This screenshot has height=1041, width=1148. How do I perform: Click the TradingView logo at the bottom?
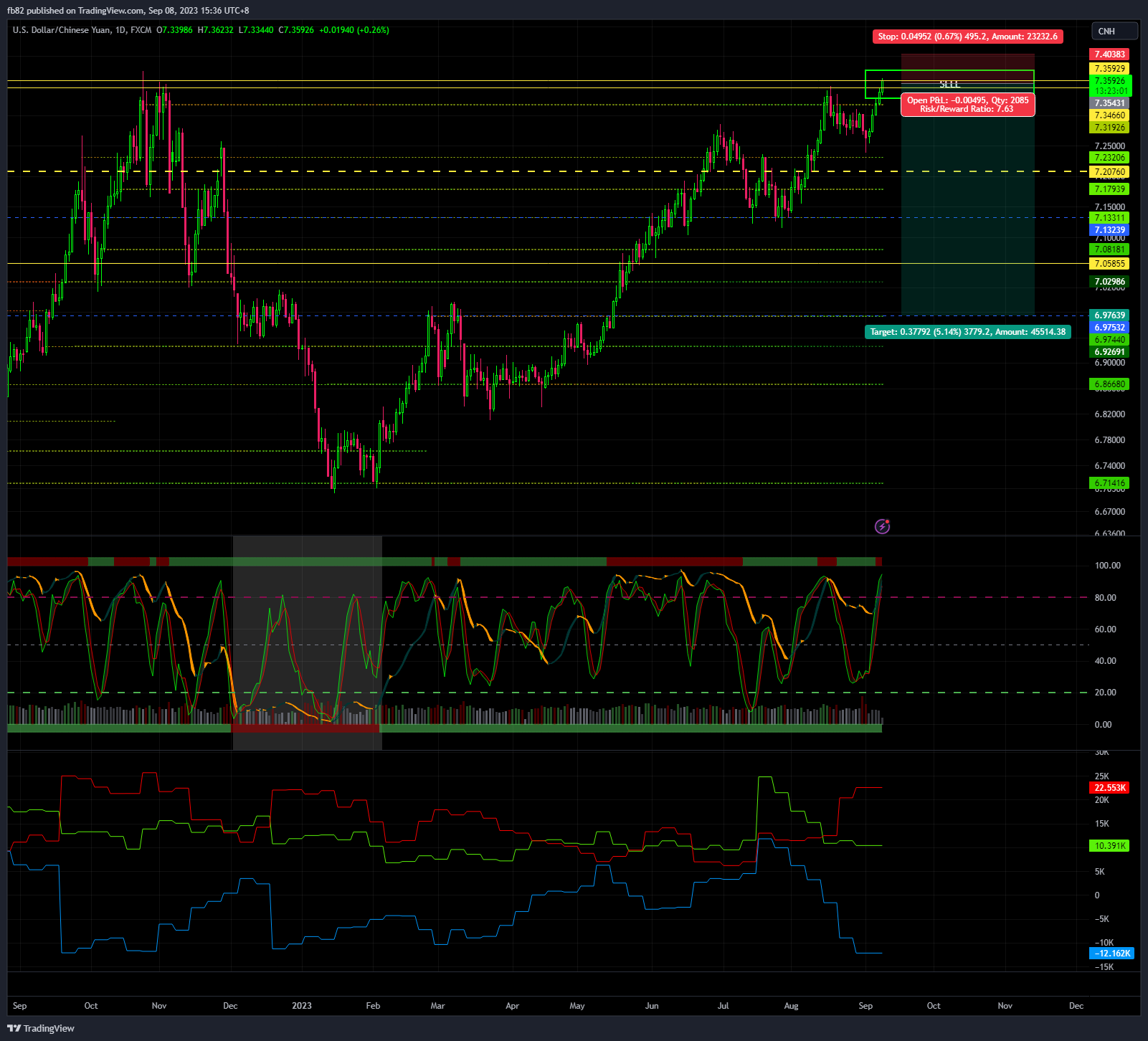coord(41,1028)
